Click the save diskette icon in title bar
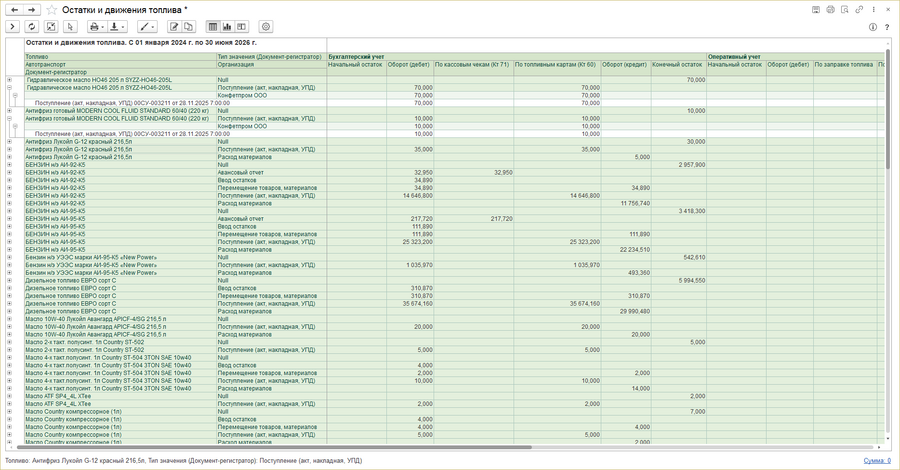The width and height of the screenshot is (900, 470). click(816, 10)
